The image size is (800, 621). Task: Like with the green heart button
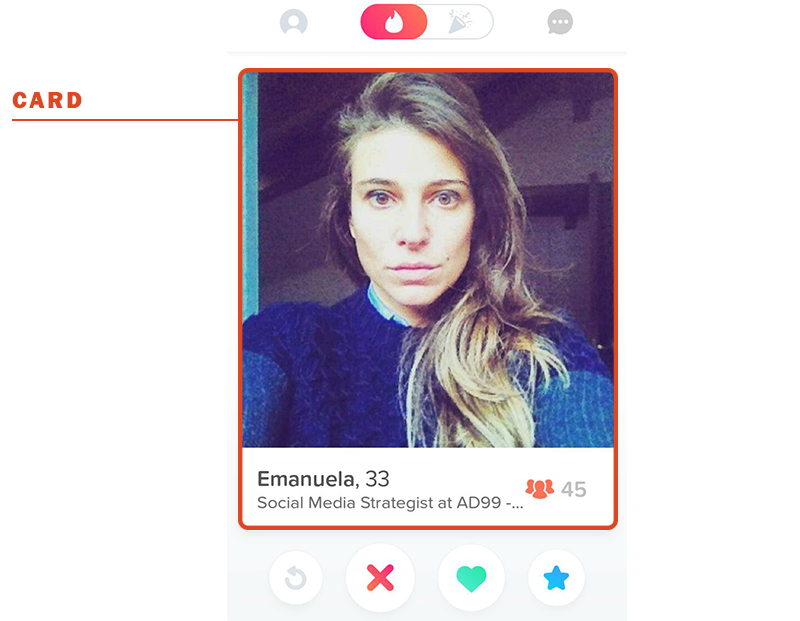coord(471,578)
